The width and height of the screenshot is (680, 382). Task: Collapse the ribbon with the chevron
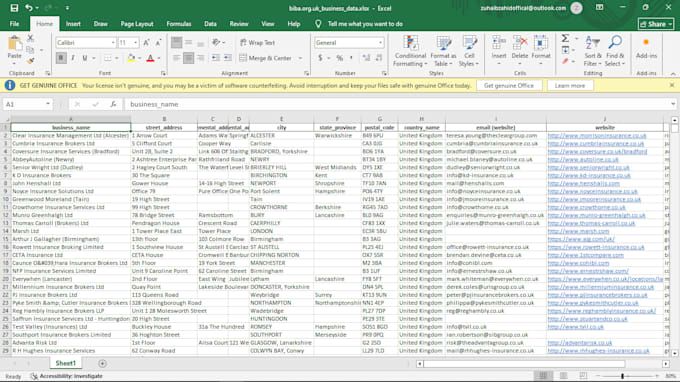tap(673, 74)
